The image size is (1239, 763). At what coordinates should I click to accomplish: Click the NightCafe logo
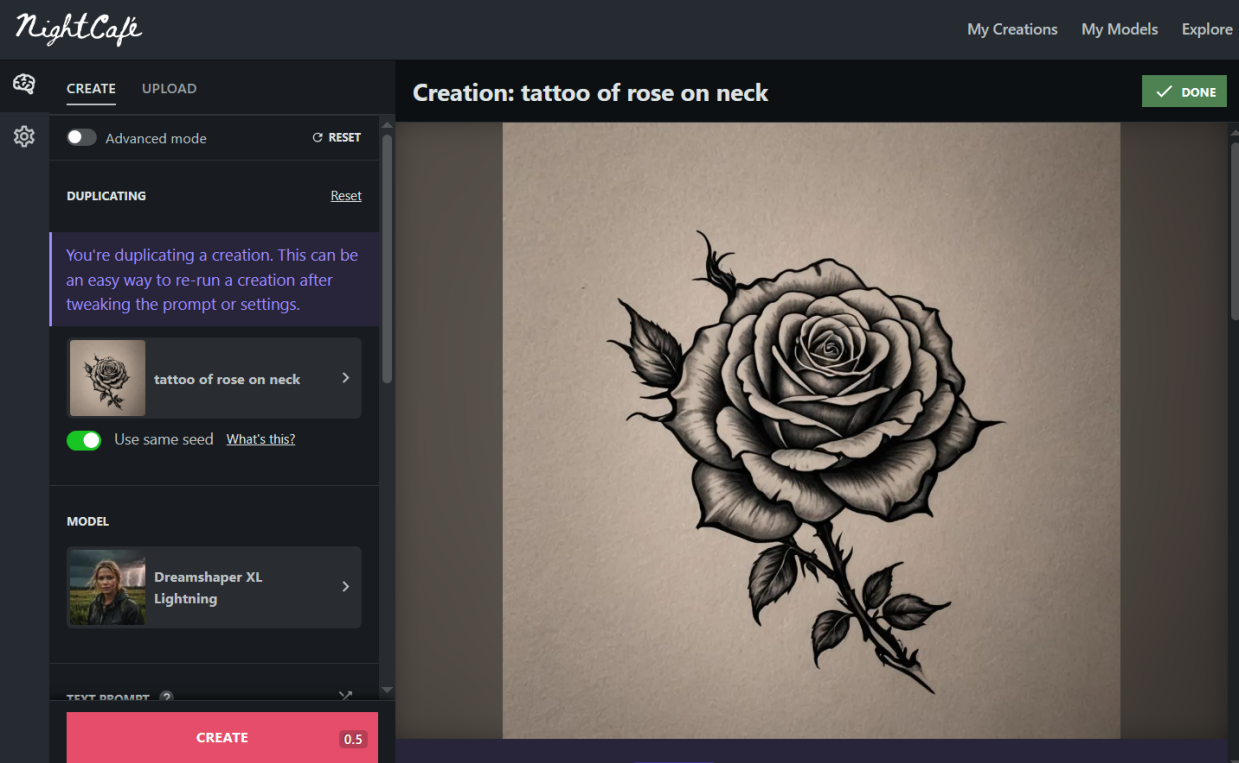click(x=79, y=28)
